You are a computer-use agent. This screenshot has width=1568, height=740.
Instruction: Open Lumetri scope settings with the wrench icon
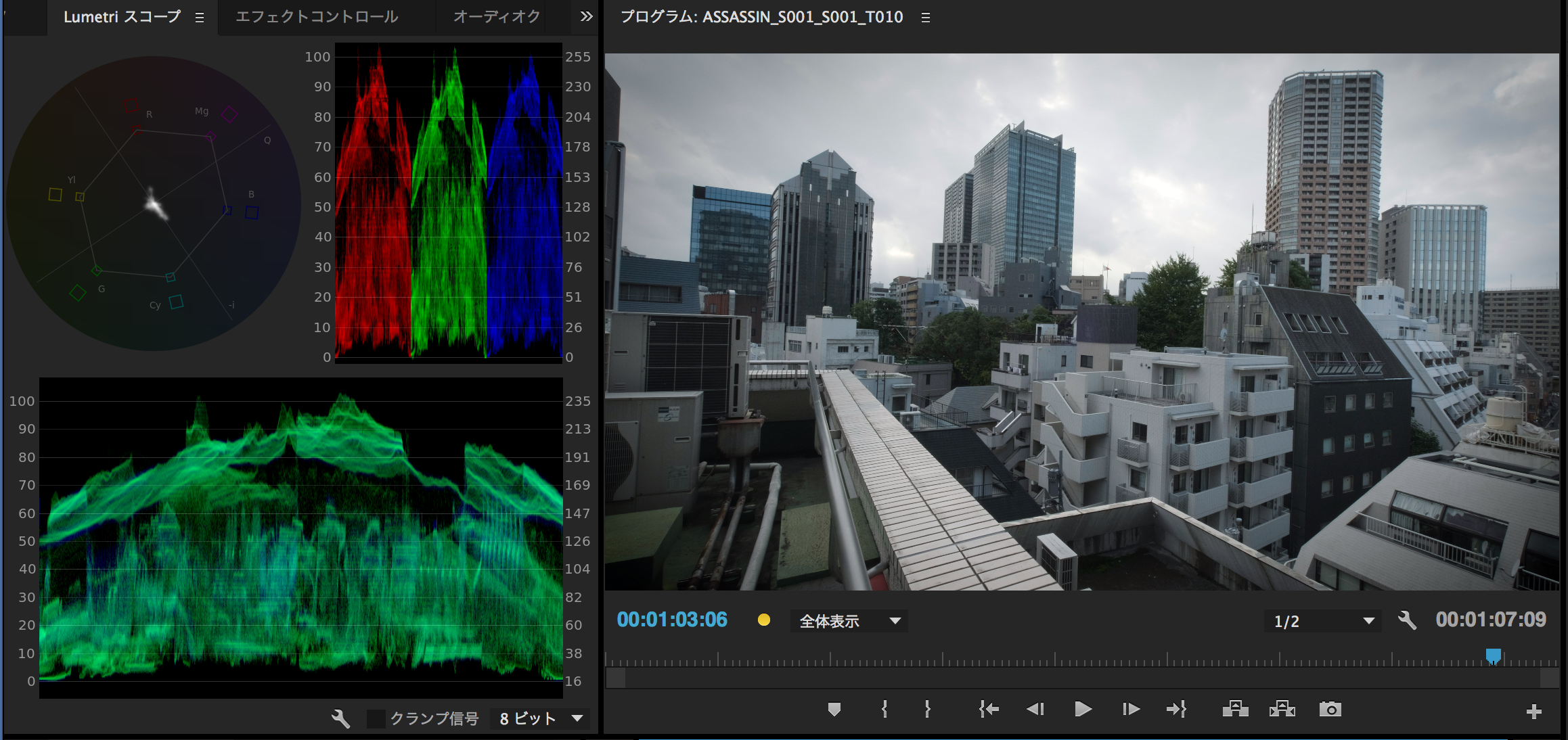340,718
